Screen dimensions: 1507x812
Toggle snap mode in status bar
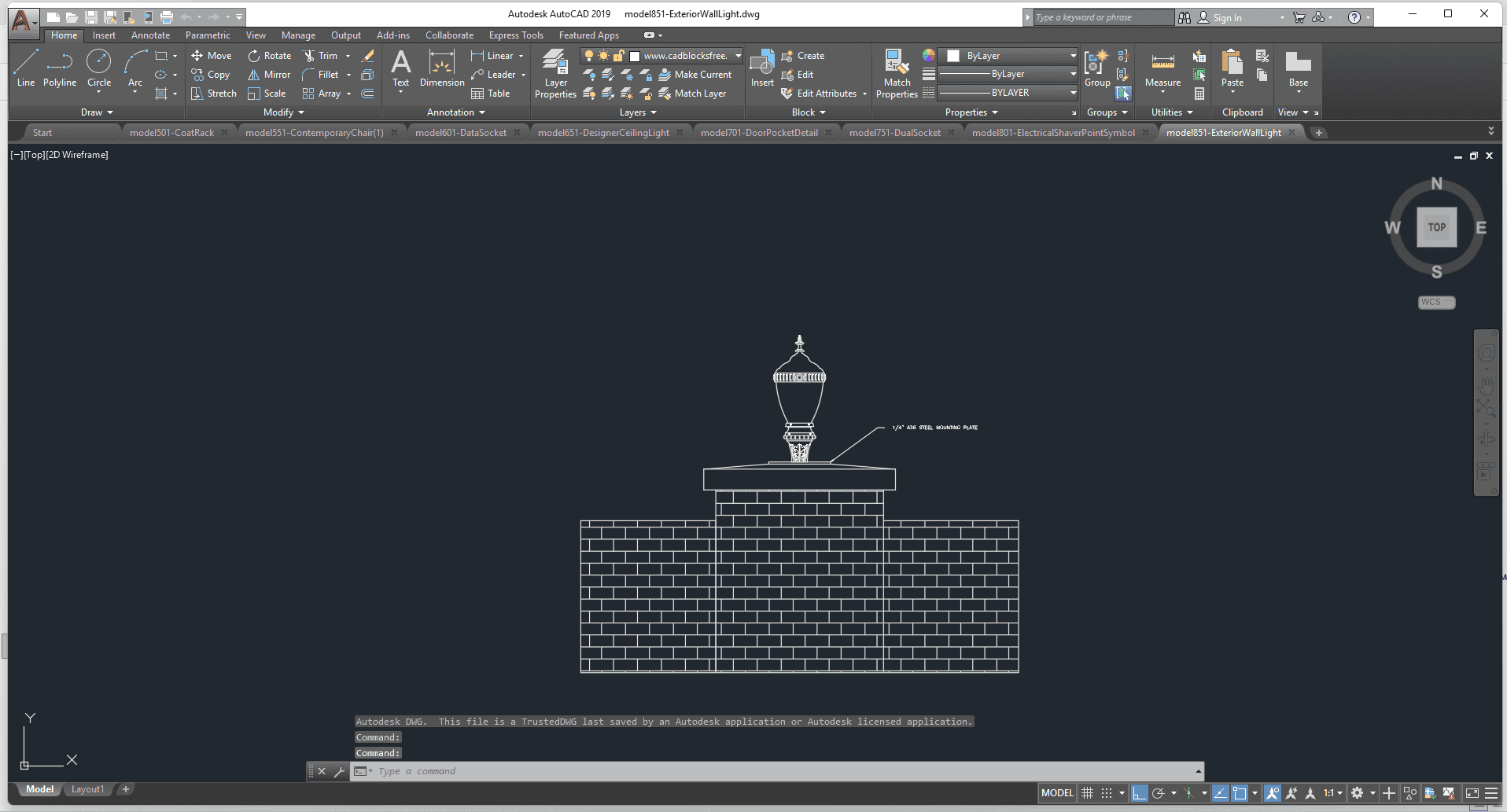tap(1107, 793)
